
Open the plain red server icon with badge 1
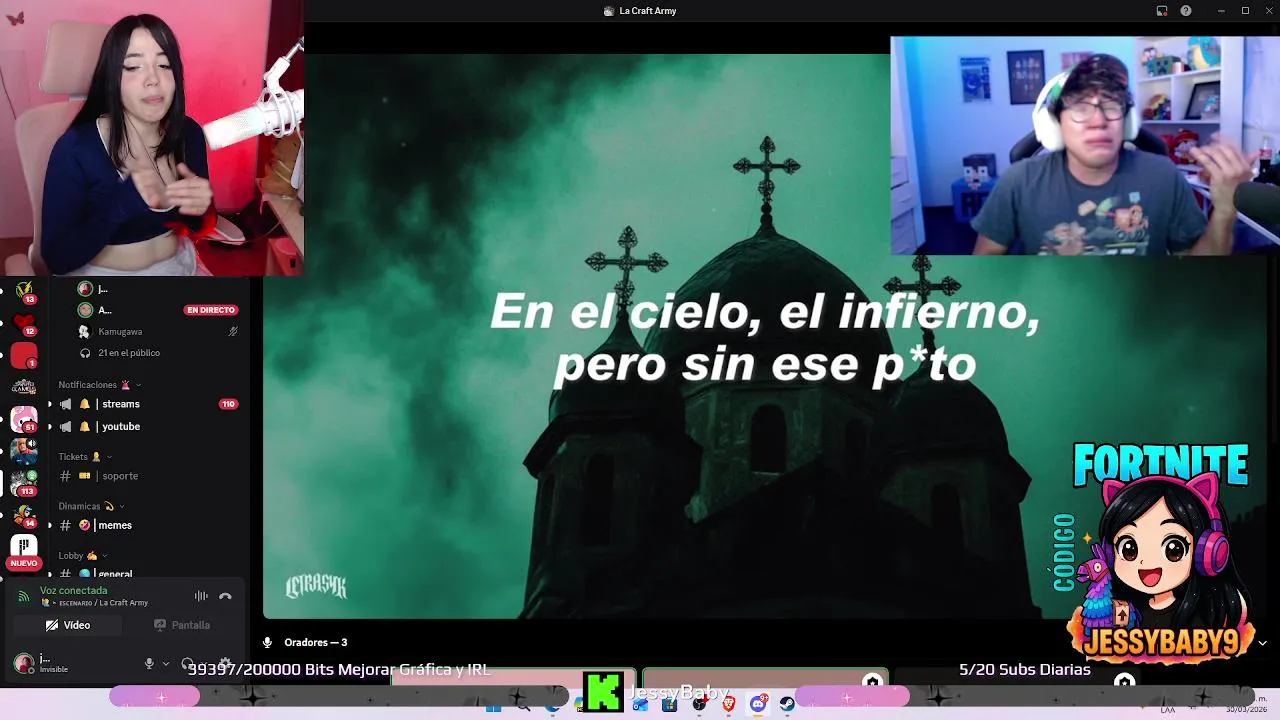coord(24,355)
